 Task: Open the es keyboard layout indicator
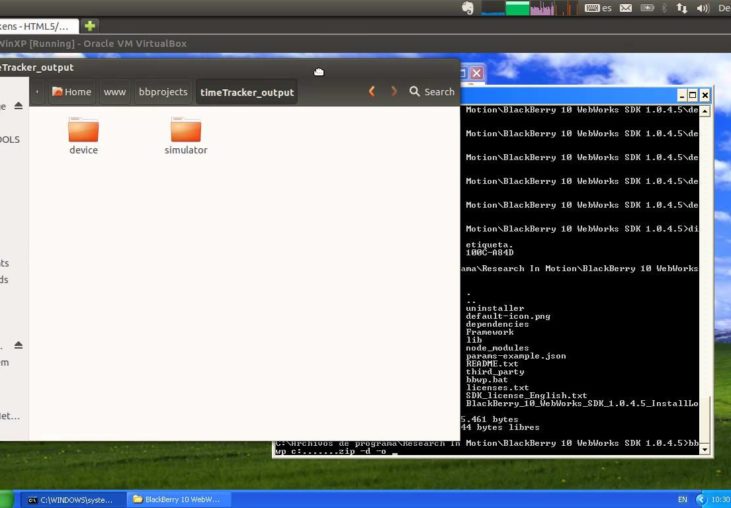(598, 8)
